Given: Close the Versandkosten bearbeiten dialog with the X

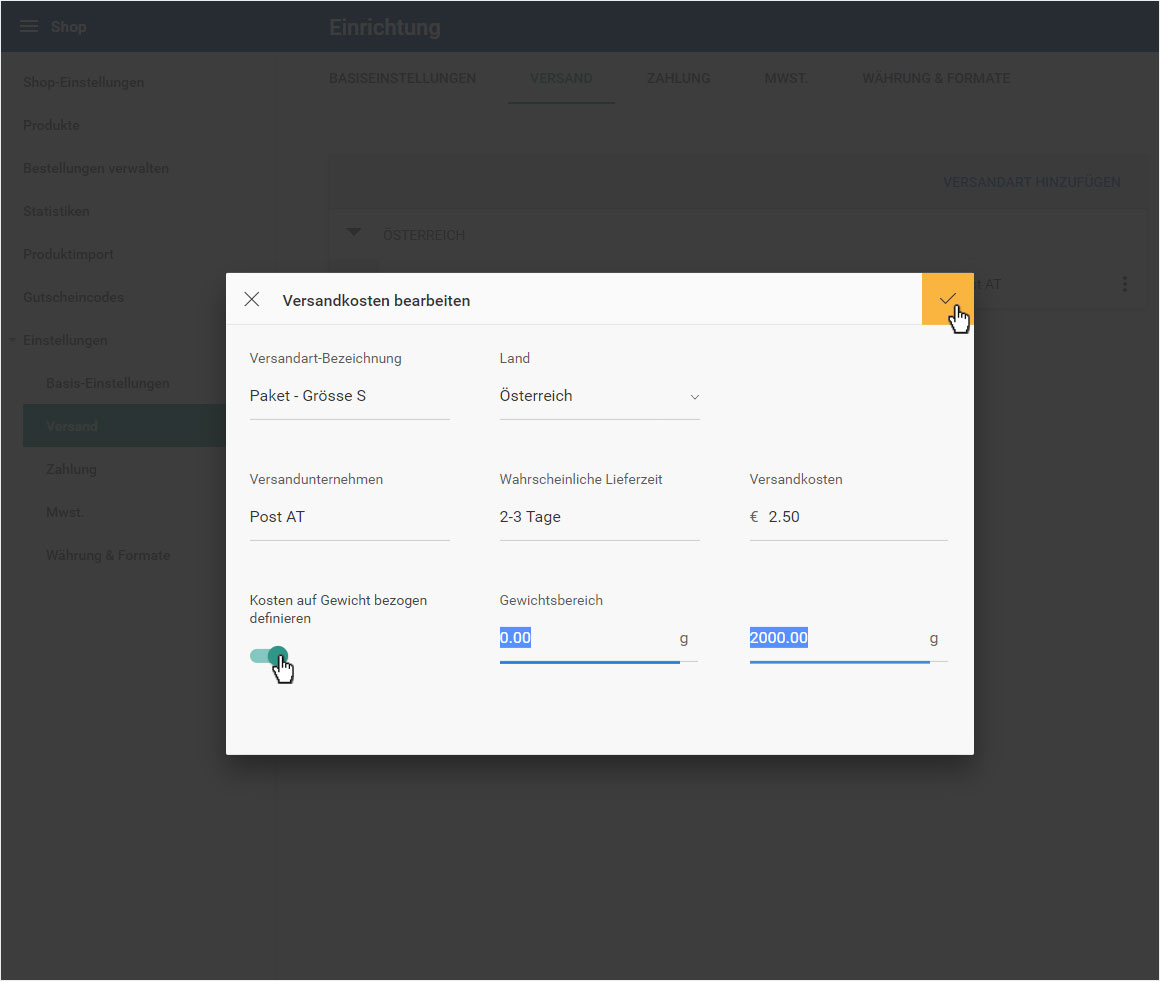Looking at the screenshot, I should click(x=252, y=299).
